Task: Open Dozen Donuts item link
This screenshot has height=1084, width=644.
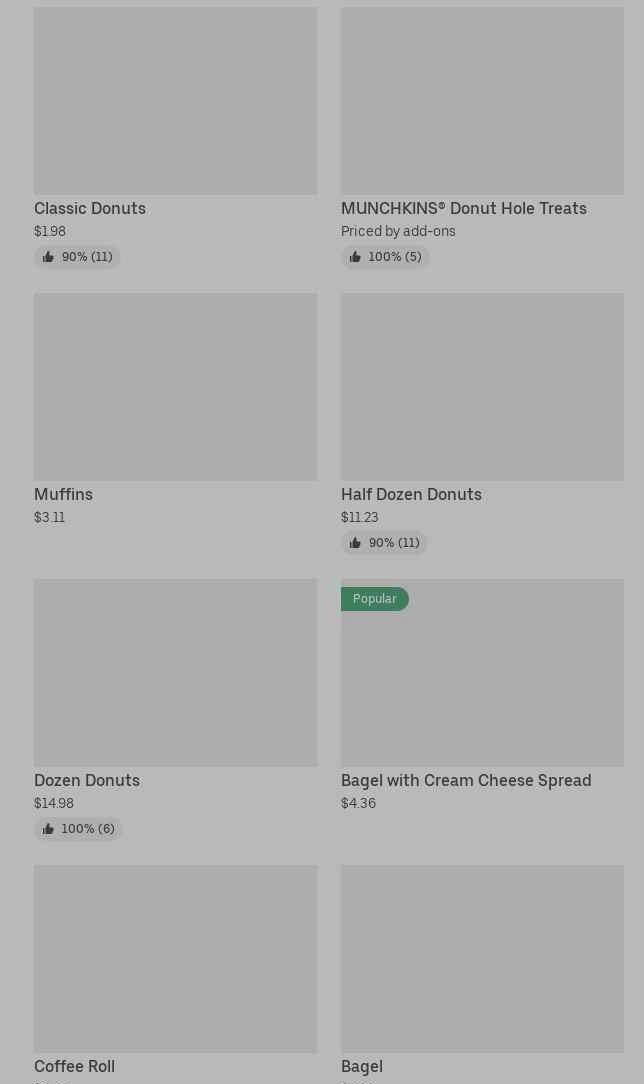Action: [x=87, y=780]
